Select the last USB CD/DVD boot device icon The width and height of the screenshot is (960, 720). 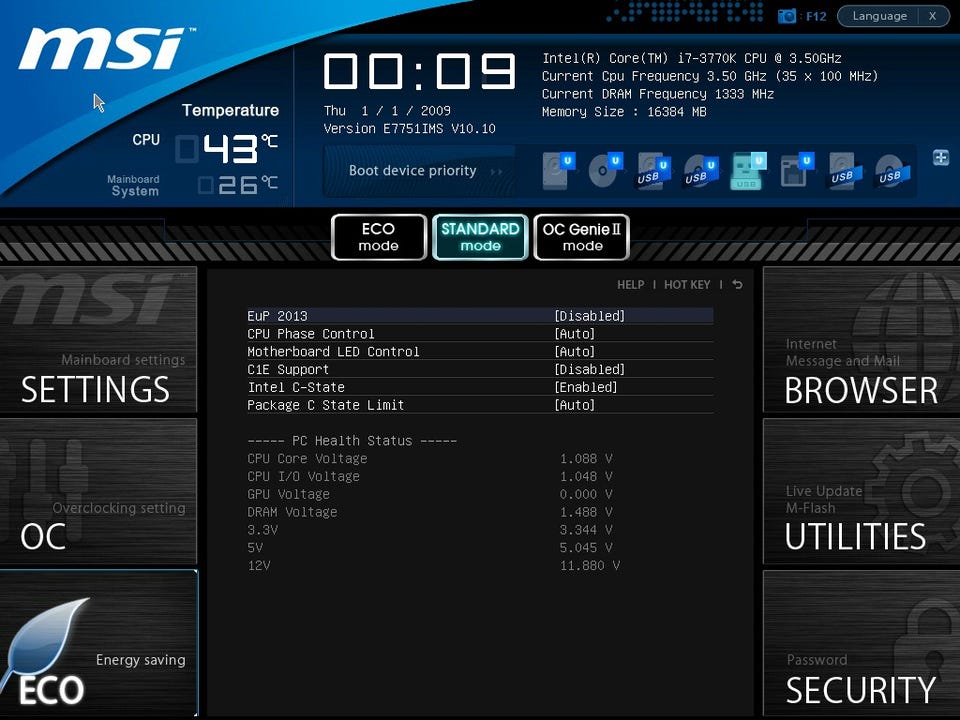892,170
